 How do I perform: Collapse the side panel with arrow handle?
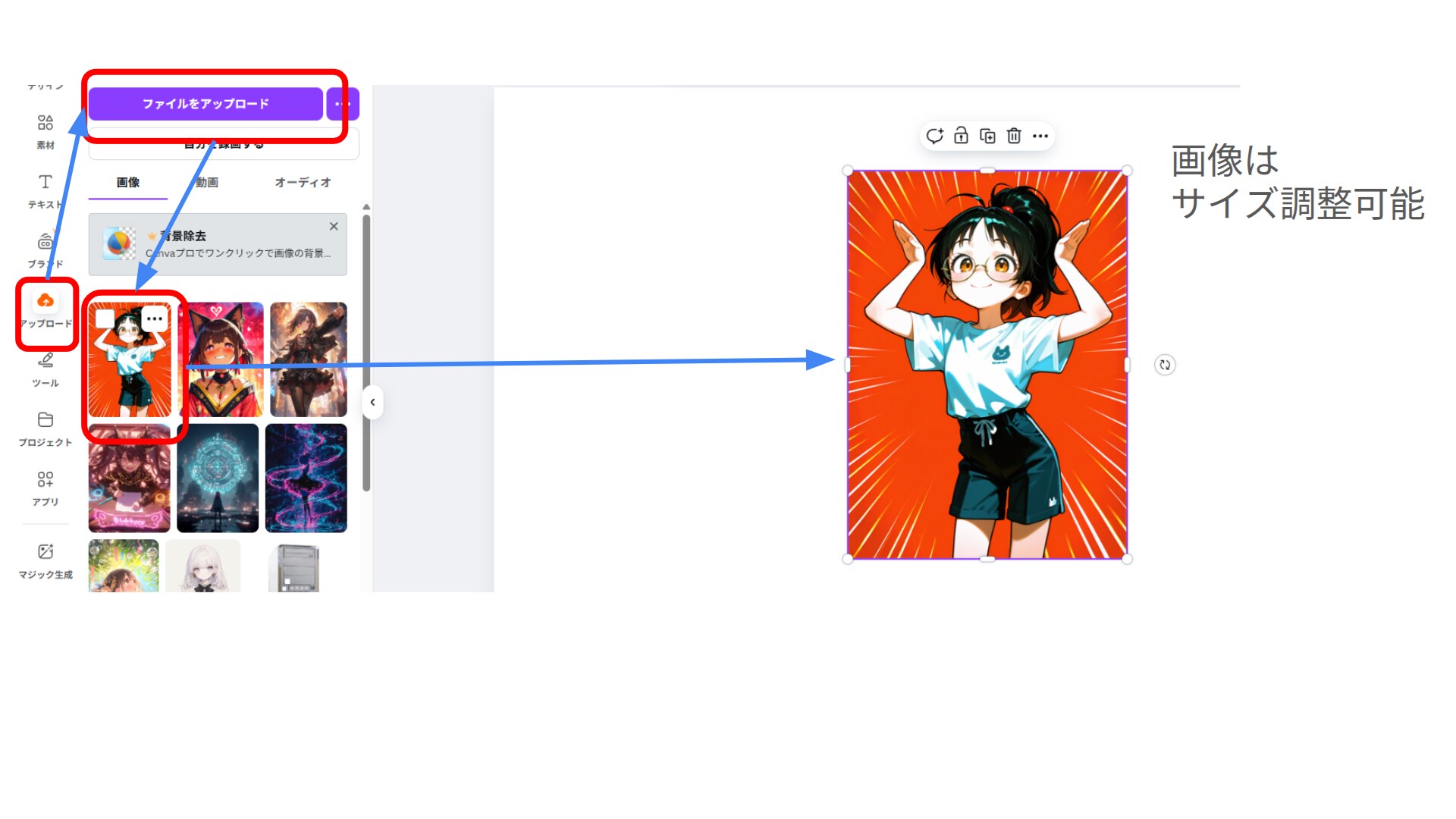[372, 402]
